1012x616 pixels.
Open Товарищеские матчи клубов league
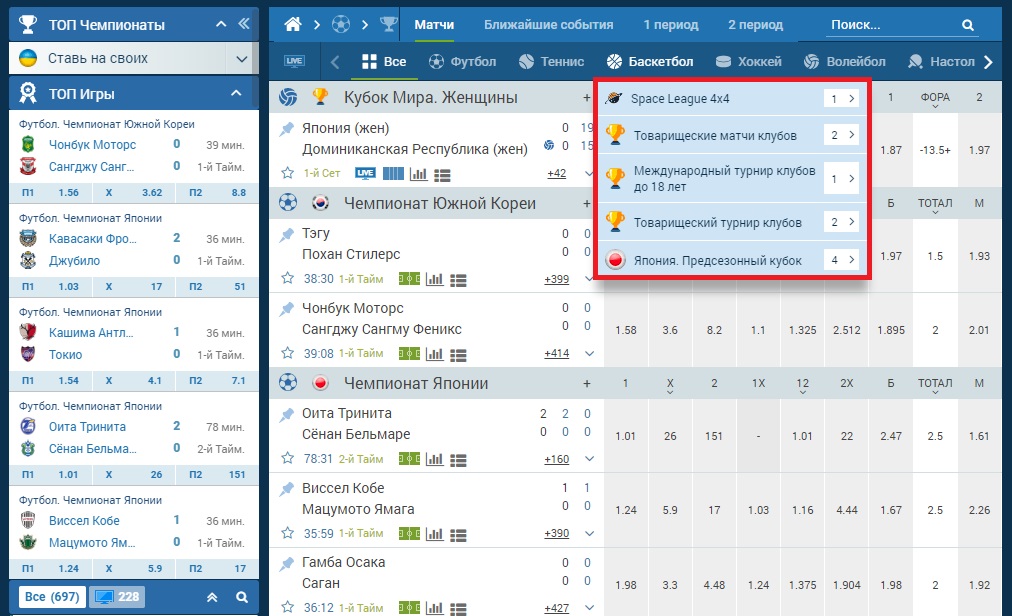(x=732, y=135)
